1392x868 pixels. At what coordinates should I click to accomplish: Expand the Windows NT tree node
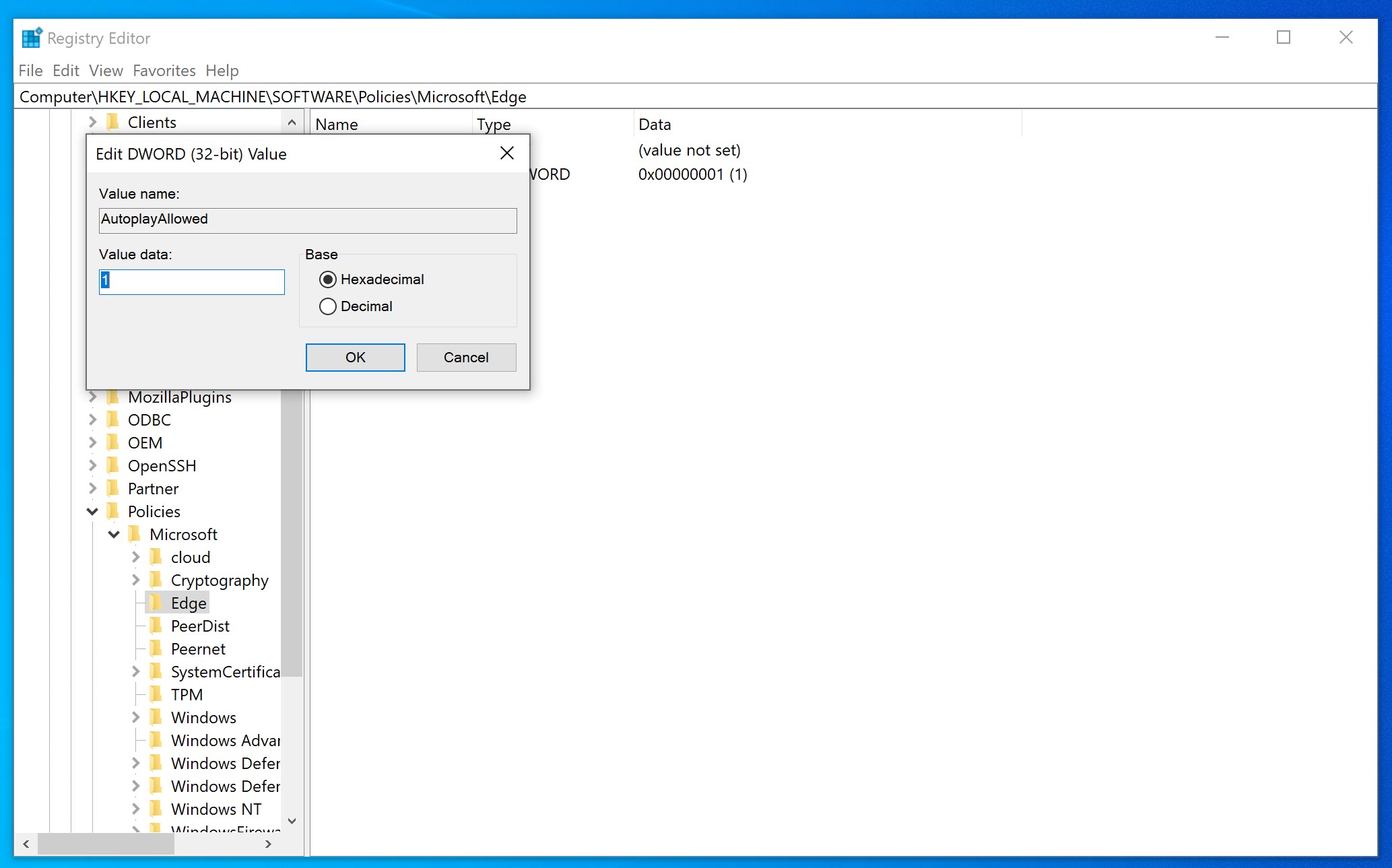(136, 809)
